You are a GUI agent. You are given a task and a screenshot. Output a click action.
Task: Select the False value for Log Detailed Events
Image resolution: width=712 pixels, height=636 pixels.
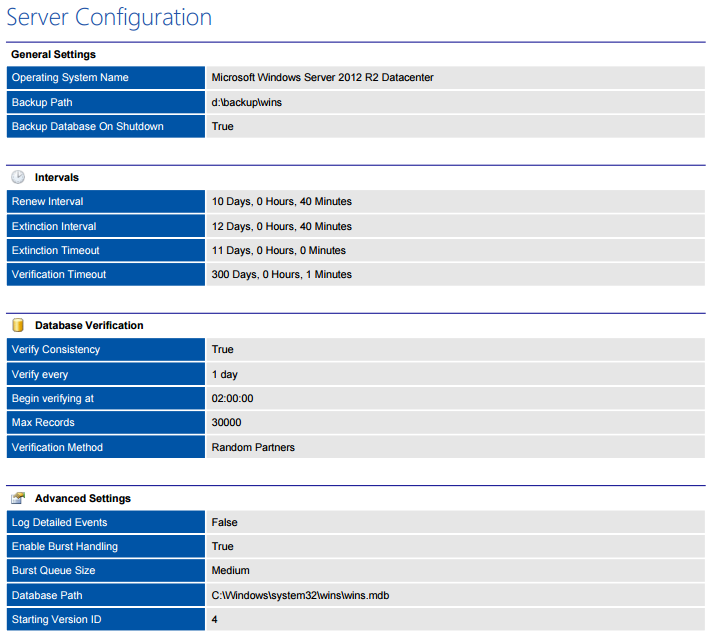(x=224, y=523)
